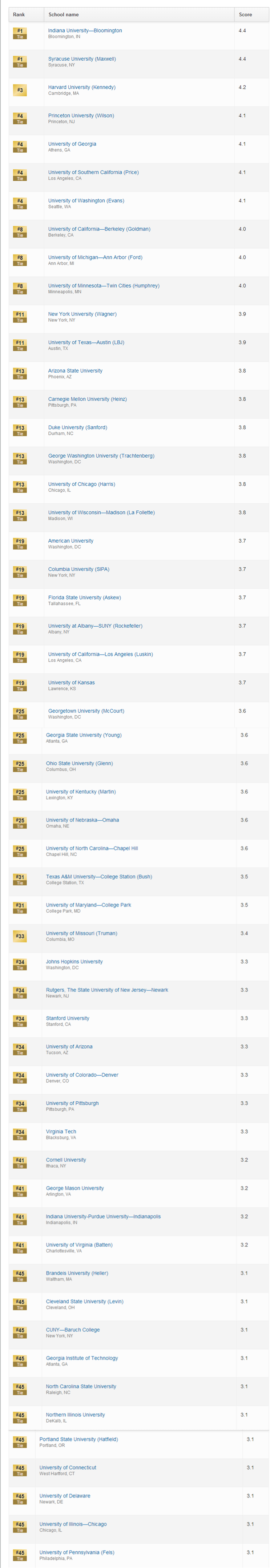
Task: Open Cornell University link
Action: pyautogui.click(x=66, y=1159)
